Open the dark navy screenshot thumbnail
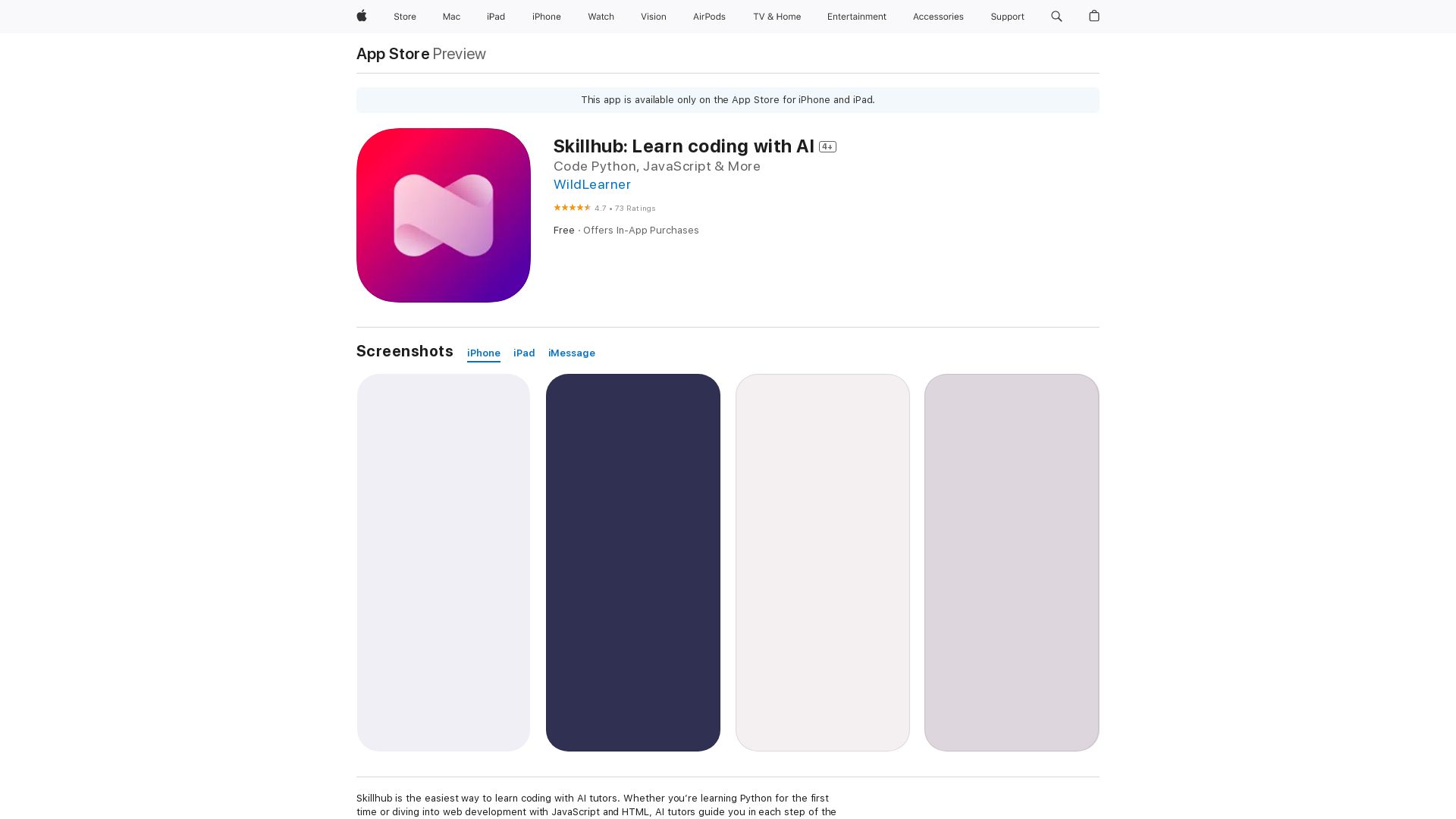This screenshot has width=1456, height=819. click(633, 563)
